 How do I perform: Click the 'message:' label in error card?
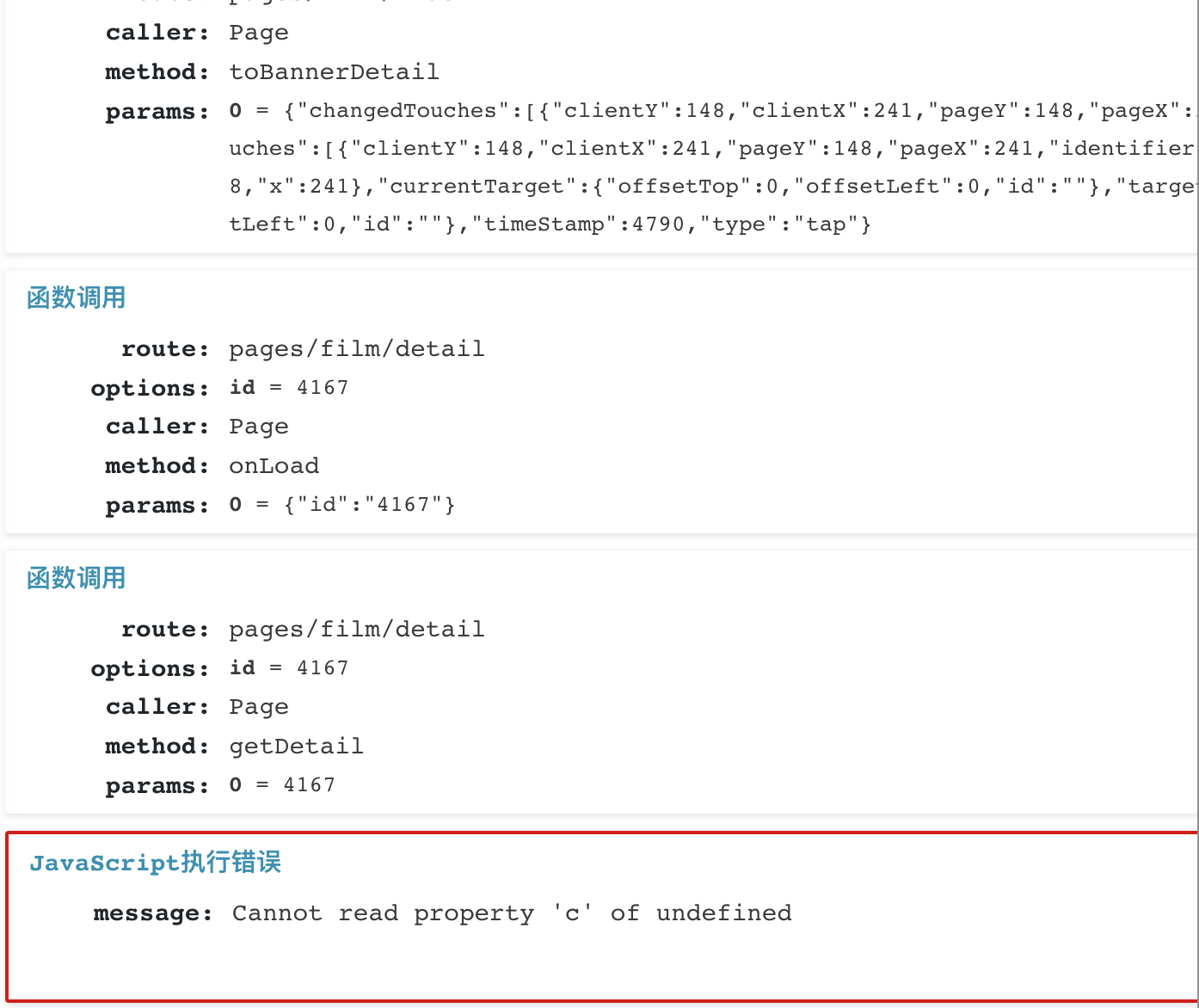(x=153, y=913)
